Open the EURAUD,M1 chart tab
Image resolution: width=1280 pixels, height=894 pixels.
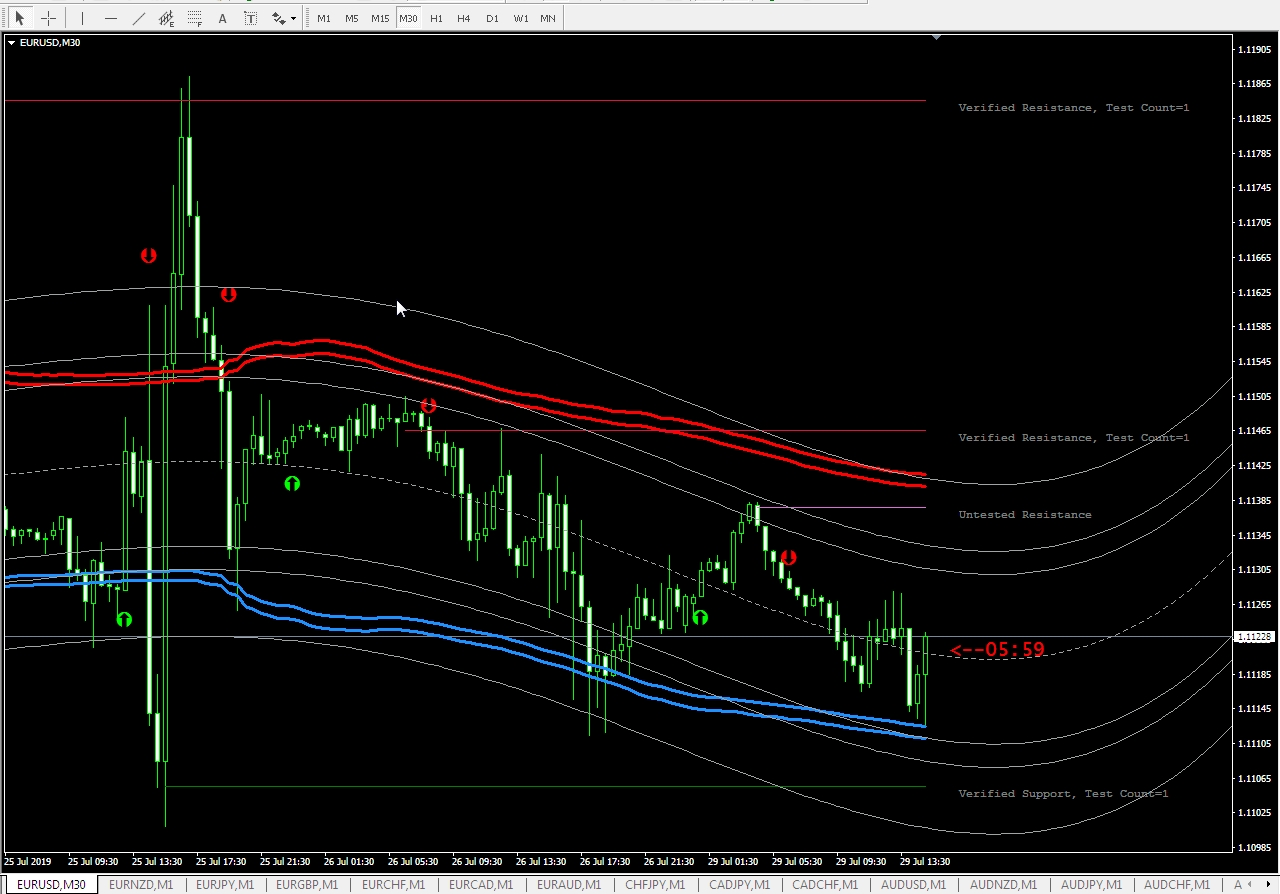[568, 885]
